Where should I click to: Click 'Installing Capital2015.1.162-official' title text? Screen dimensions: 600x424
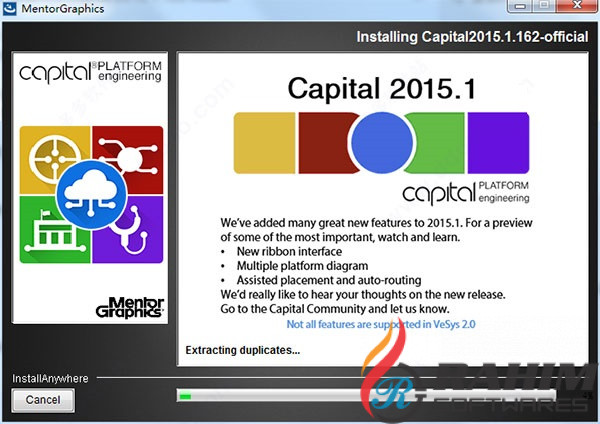[472, 37]
